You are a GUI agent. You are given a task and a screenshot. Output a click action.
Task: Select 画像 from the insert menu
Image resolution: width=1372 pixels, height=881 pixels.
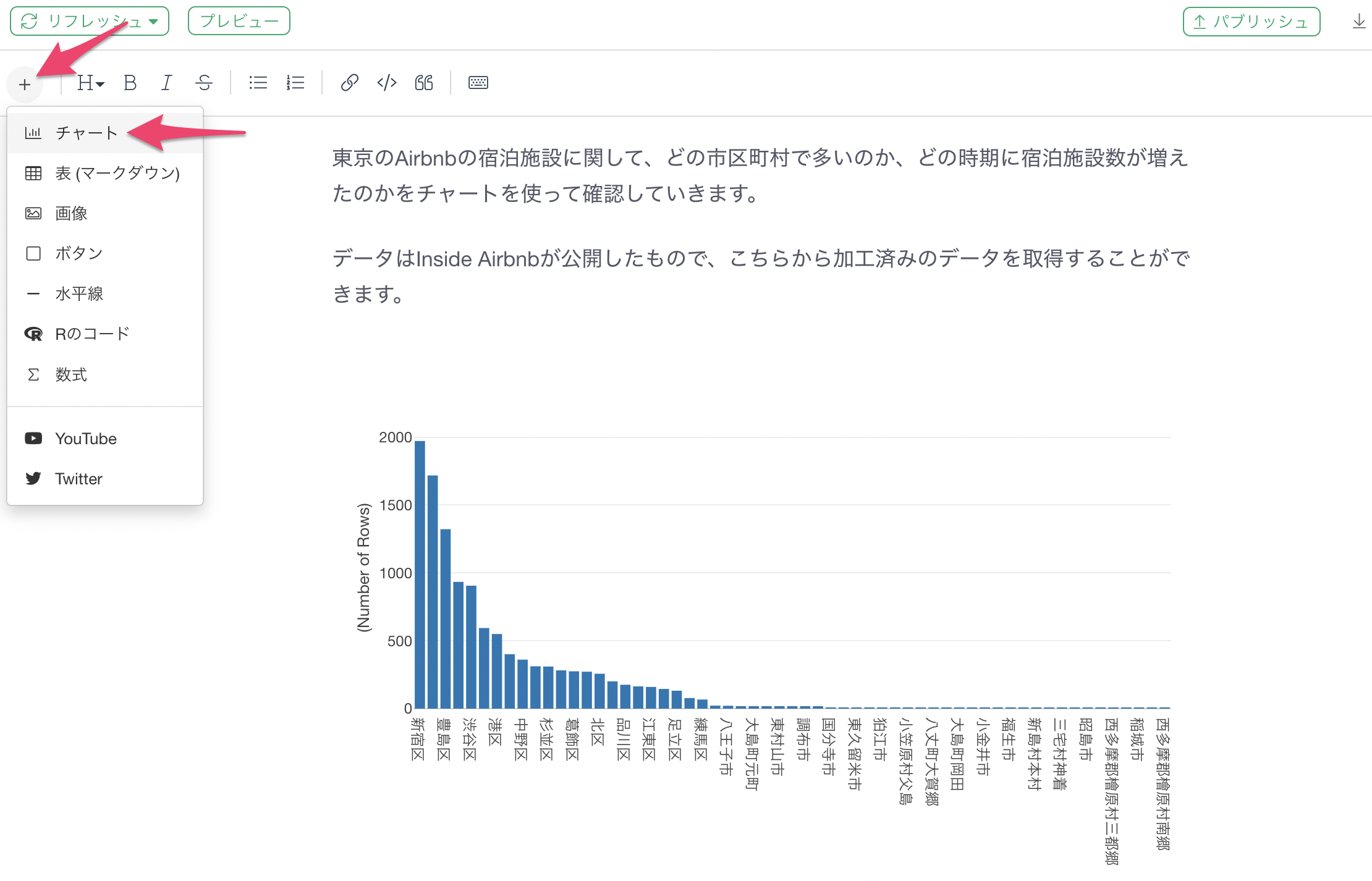(x=105, y=213)
